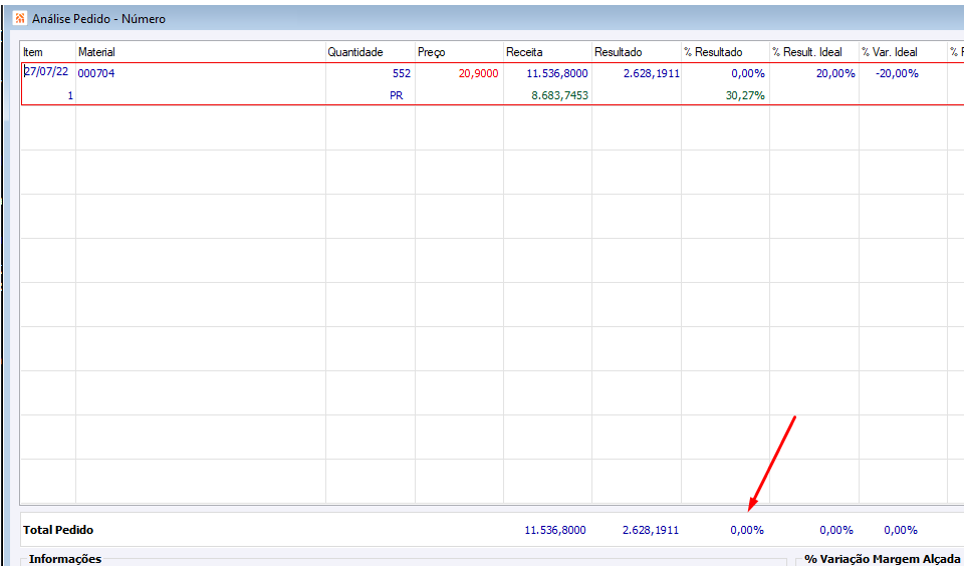Sort by the Material column header

(97, 52)
